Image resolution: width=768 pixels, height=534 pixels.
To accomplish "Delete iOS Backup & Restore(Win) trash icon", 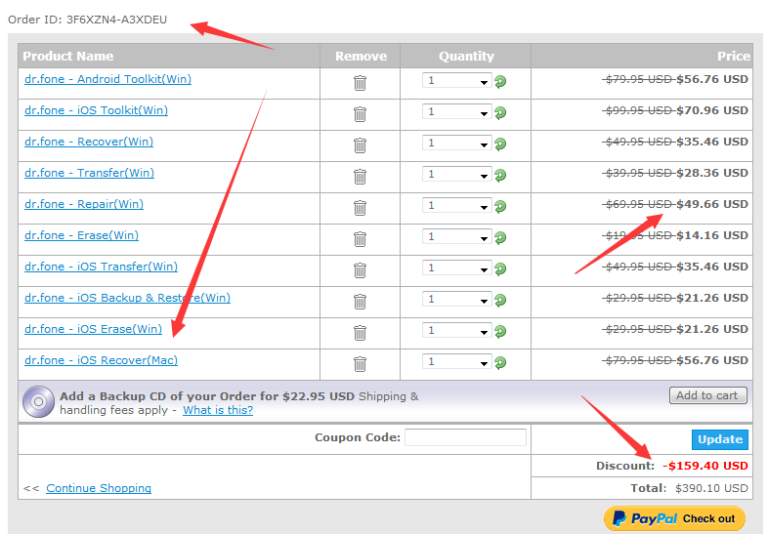I will pyautogui.click(x=360, y=302).
